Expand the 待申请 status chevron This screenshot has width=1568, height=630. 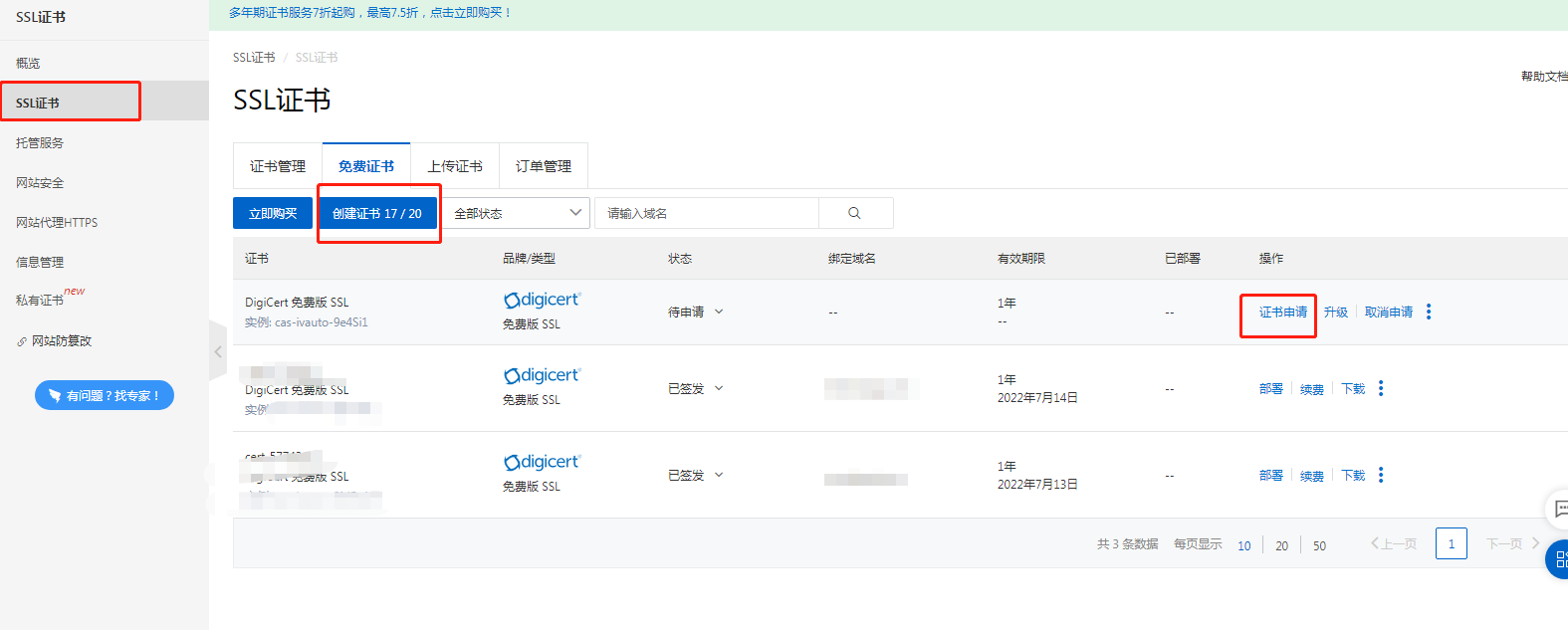point(719,312)
